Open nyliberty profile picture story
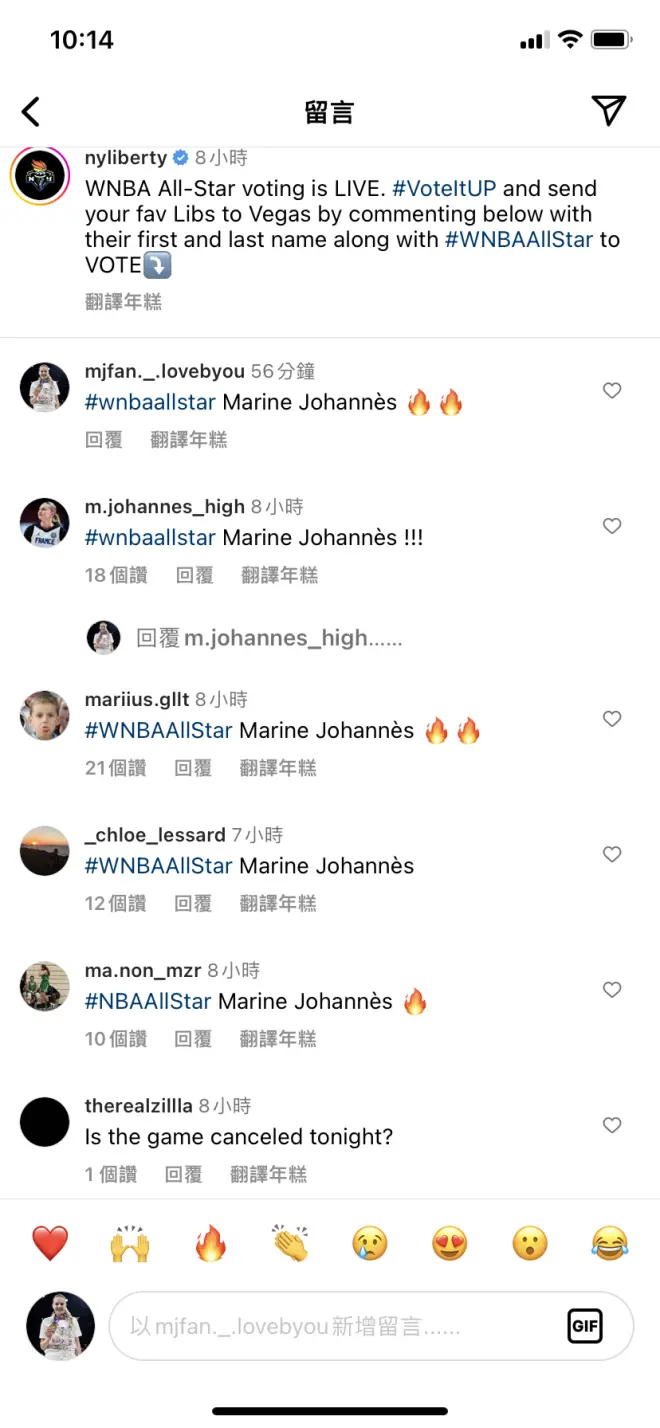 pos(40,177)
